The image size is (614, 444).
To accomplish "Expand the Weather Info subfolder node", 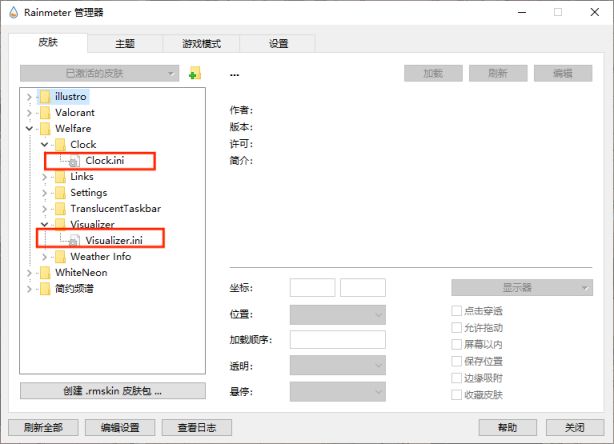I will (44, 257).
